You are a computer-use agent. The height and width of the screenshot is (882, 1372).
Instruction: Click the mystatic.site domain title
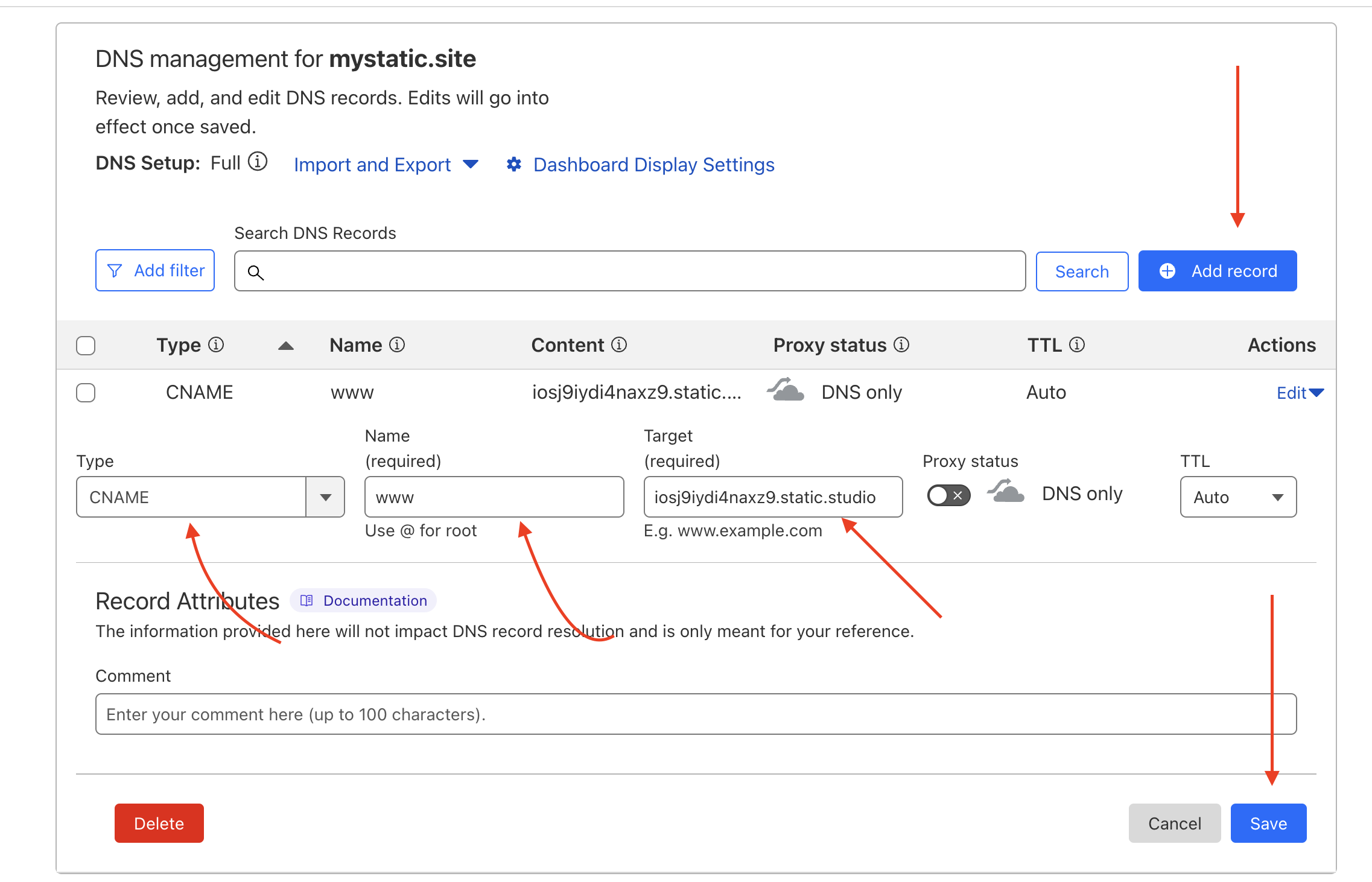402,59
